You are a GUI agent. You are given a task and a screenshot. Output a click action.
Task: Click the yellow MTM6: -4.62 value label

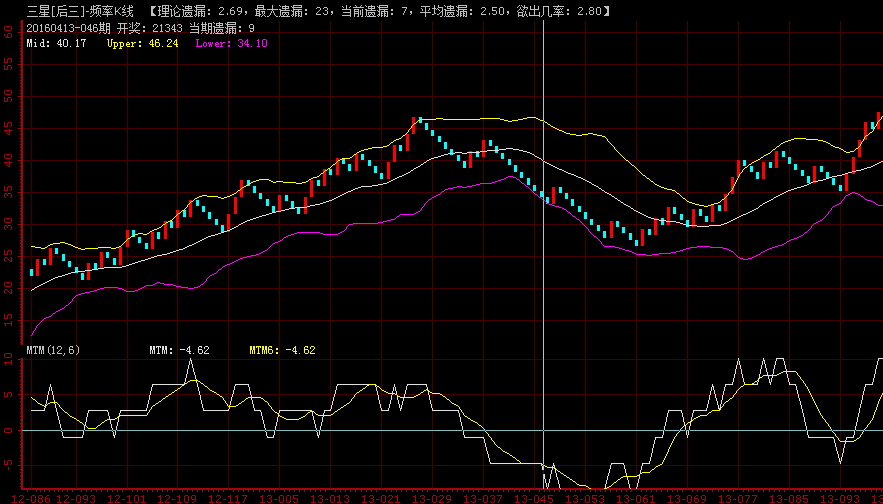282,350
